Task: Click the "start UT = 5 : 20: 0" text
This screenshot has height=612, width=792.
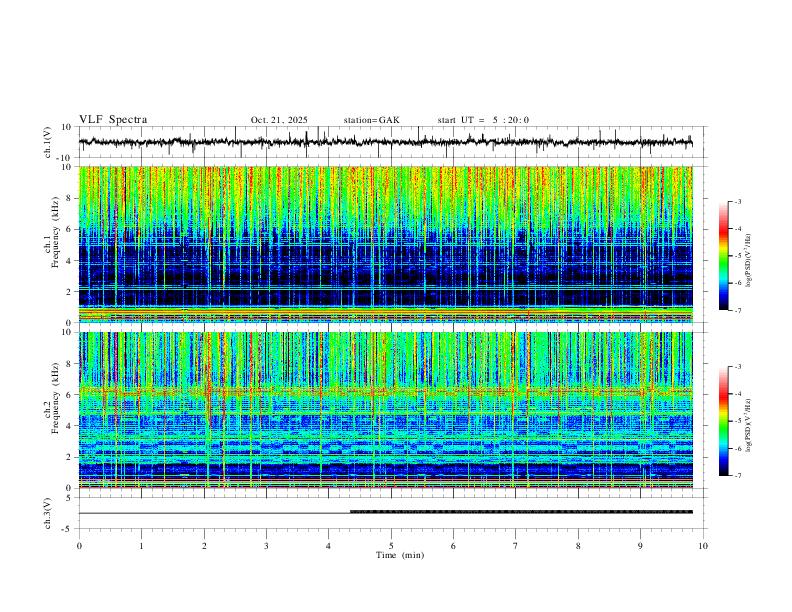Action: (483, 120)
